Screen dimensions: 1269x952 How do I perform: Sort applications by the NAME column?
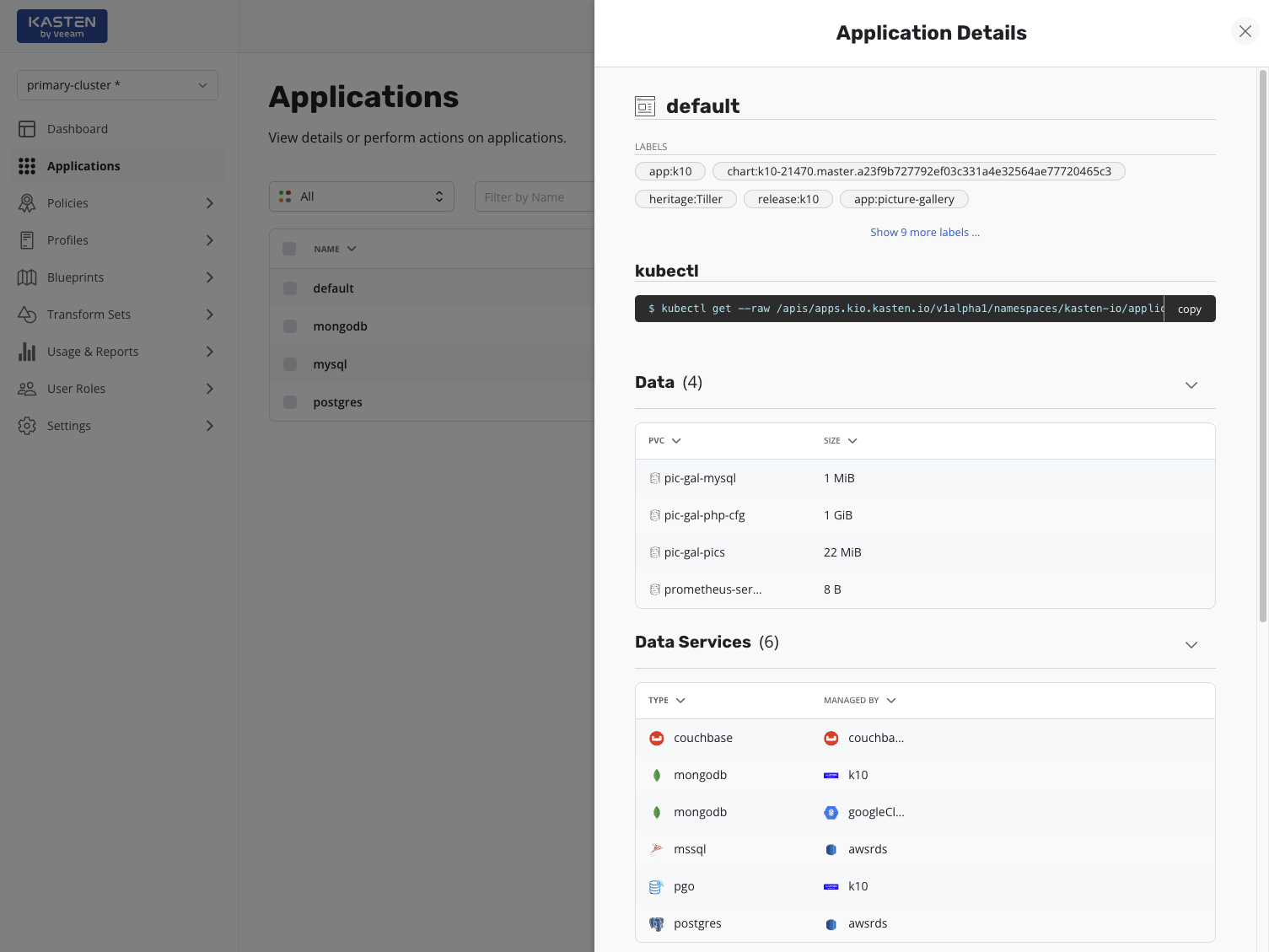[335, 249]
